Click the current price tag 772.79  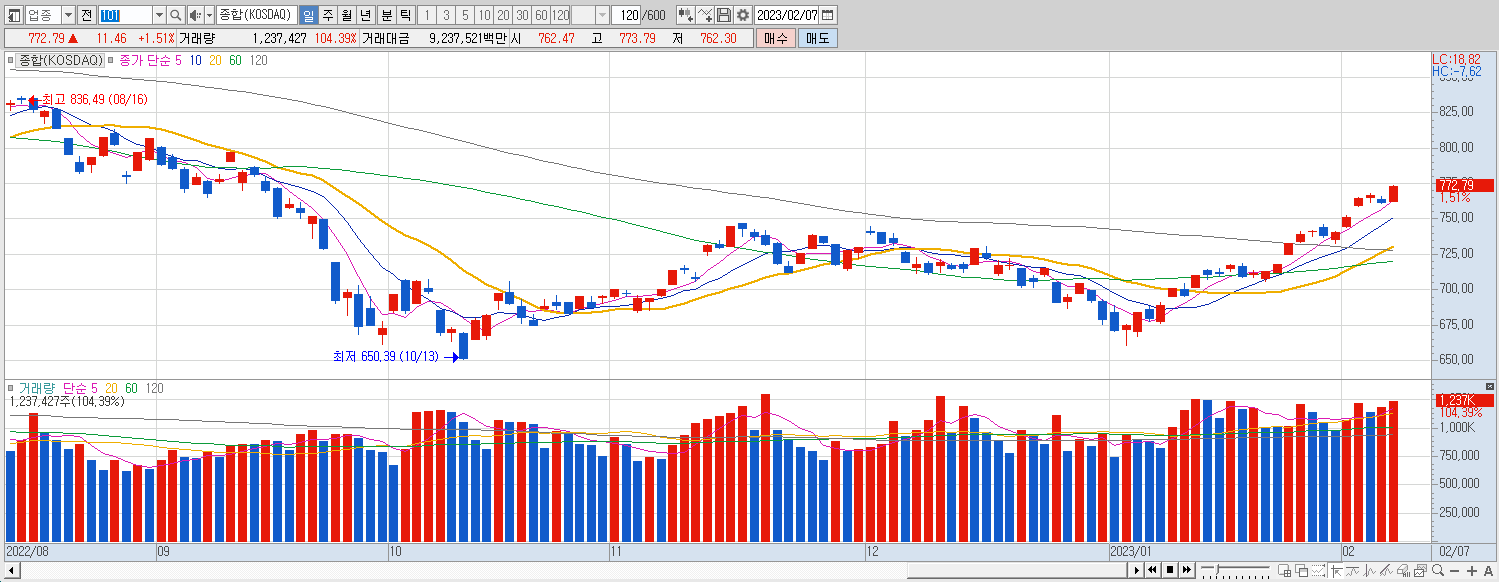coord(1464,186)
